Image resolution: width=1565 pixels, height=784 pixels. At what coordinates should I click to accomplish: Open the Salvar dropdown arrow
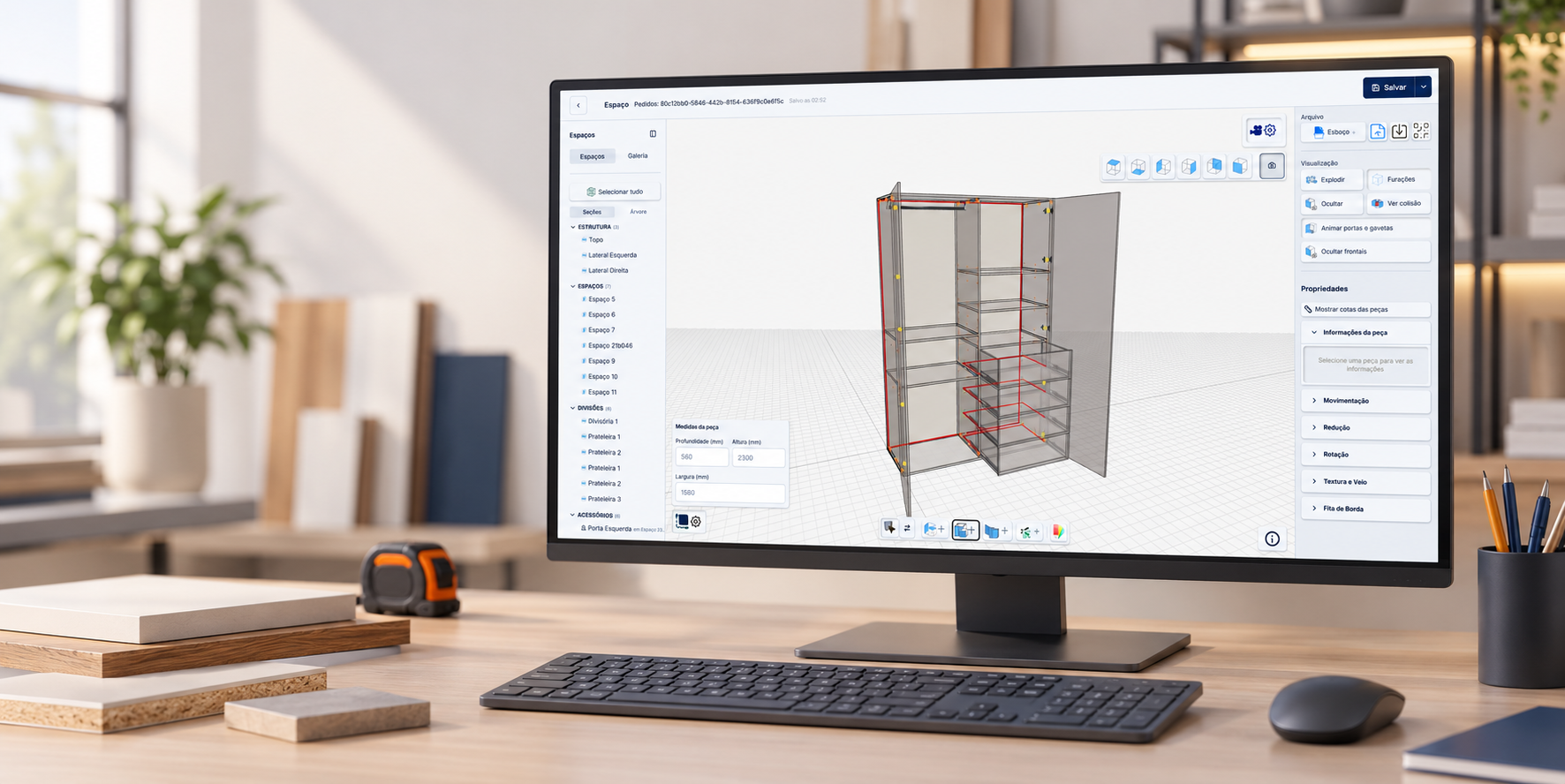[x=1423, y=87]
